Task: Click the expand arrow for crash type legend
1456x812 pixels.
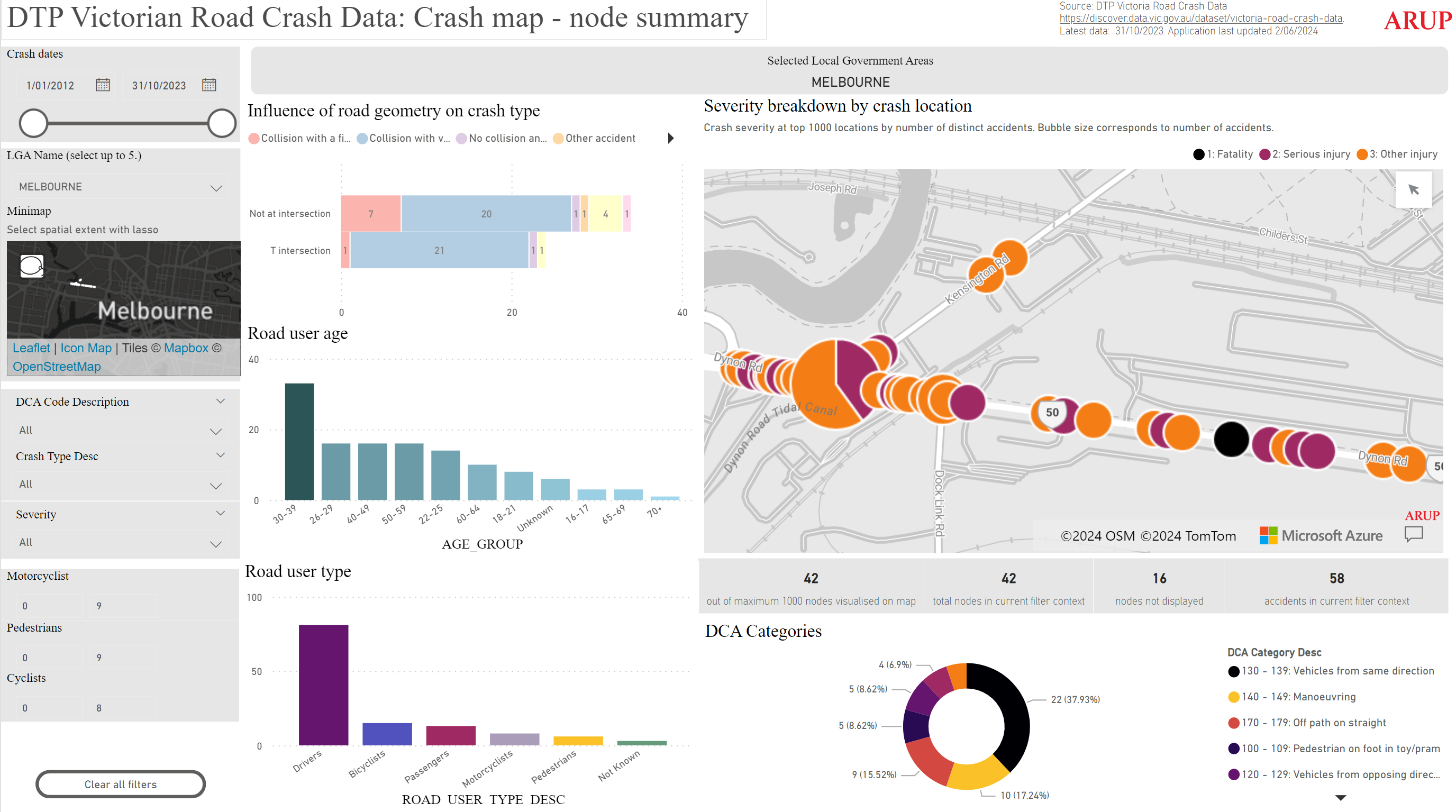Action: (x=669, y=138)
